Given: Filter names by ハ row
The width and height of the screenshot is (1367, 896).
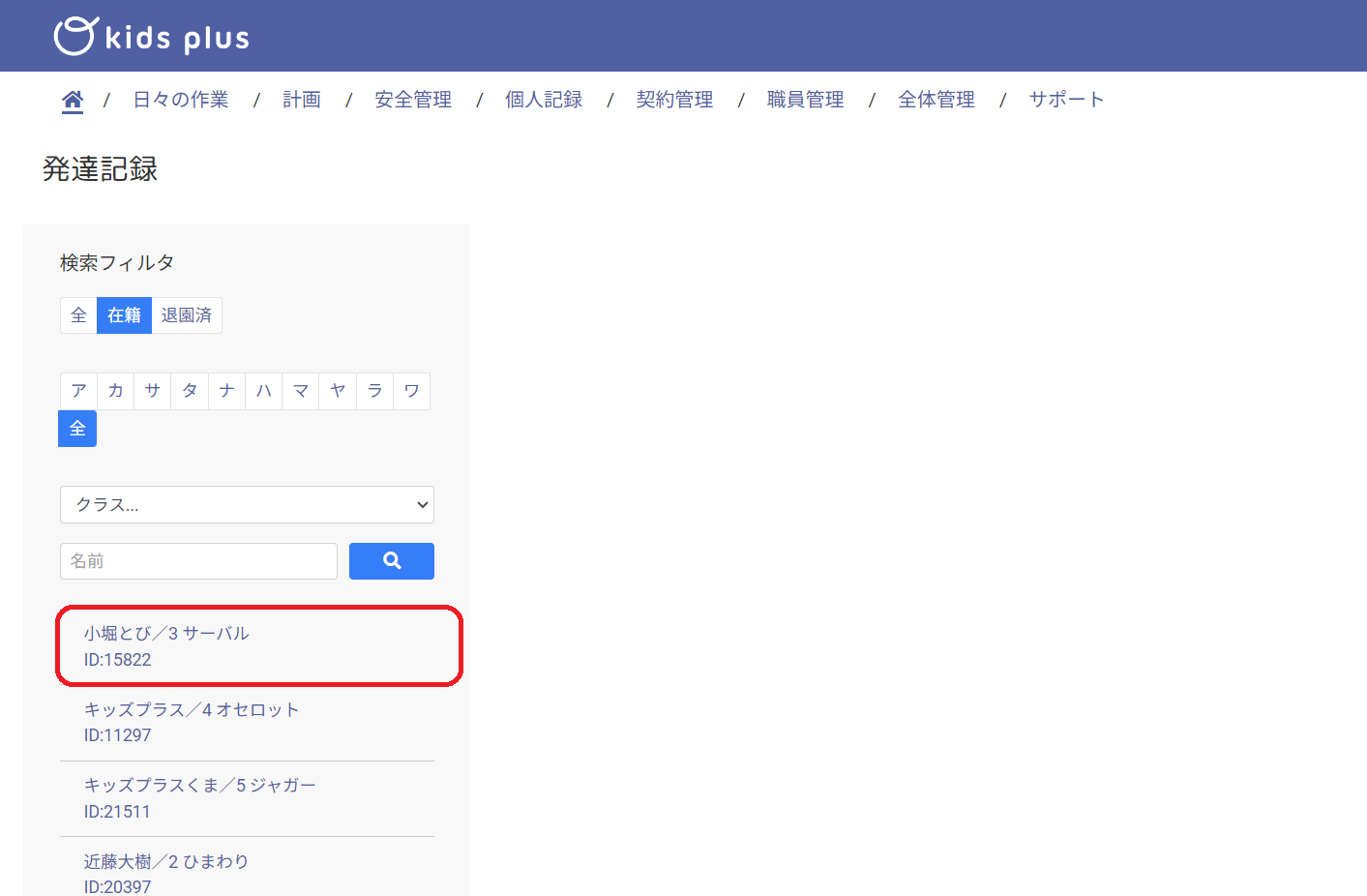Looking at the screenshot, I should [x=264, y=391].
